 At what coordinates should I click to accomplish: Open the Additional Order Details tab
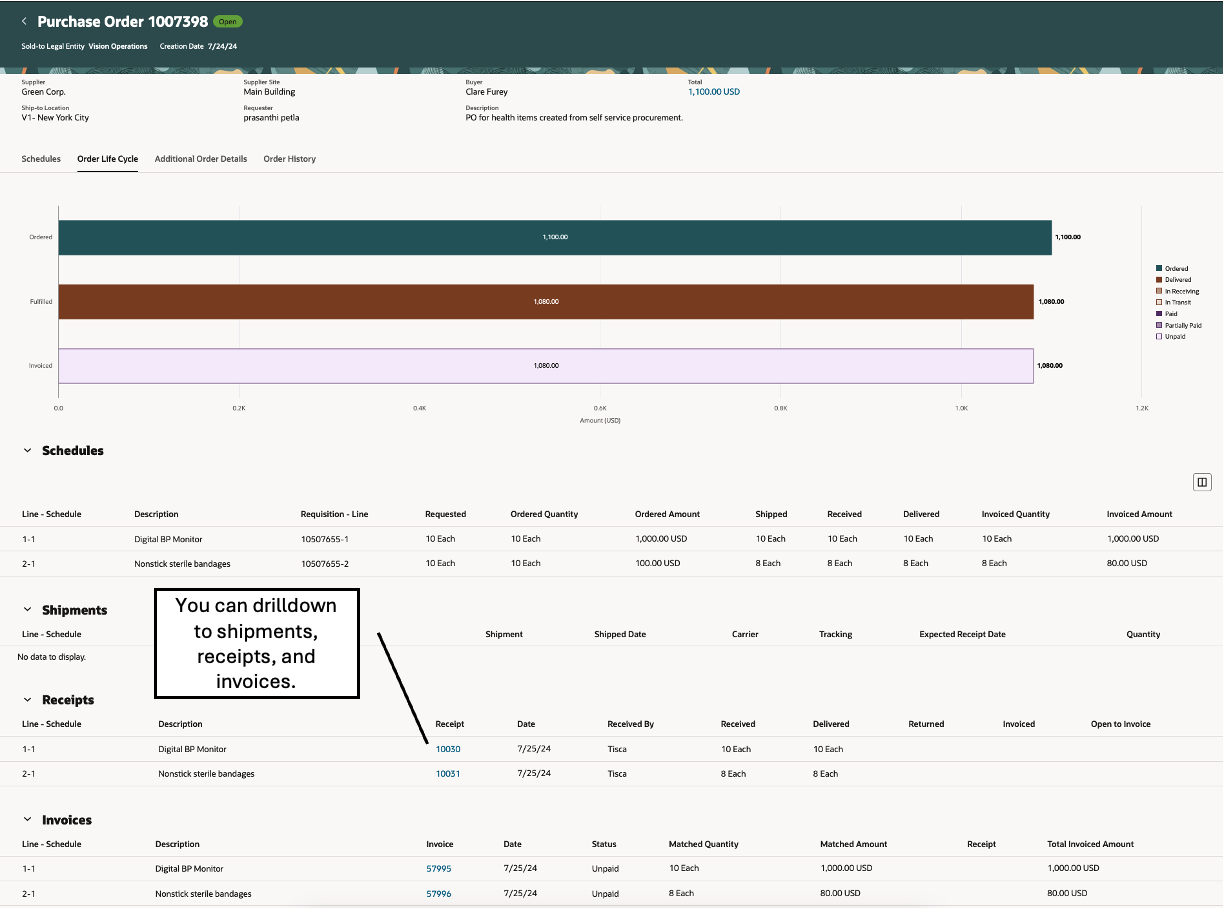click(x=201, y=159)
